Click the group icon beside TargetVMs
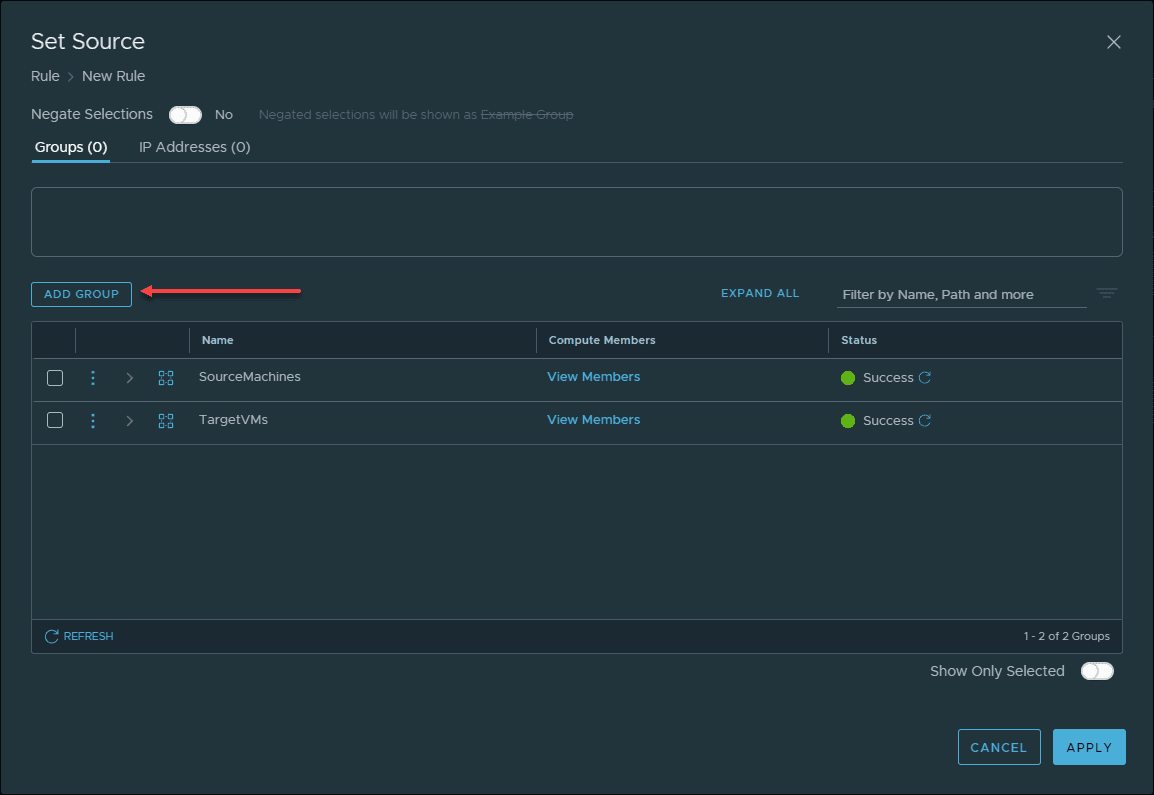The image size is (1154, 795). coord(166,421)
